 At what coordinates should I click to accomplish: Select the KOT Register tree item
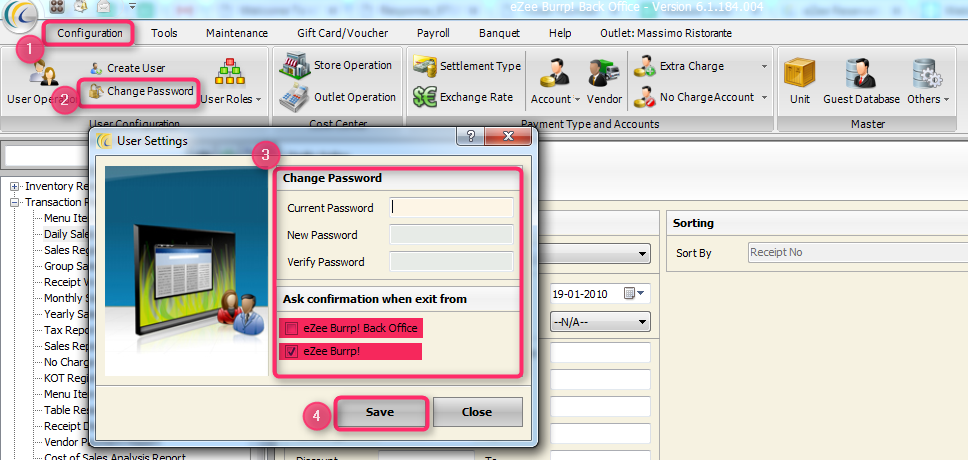pos(67,378)
